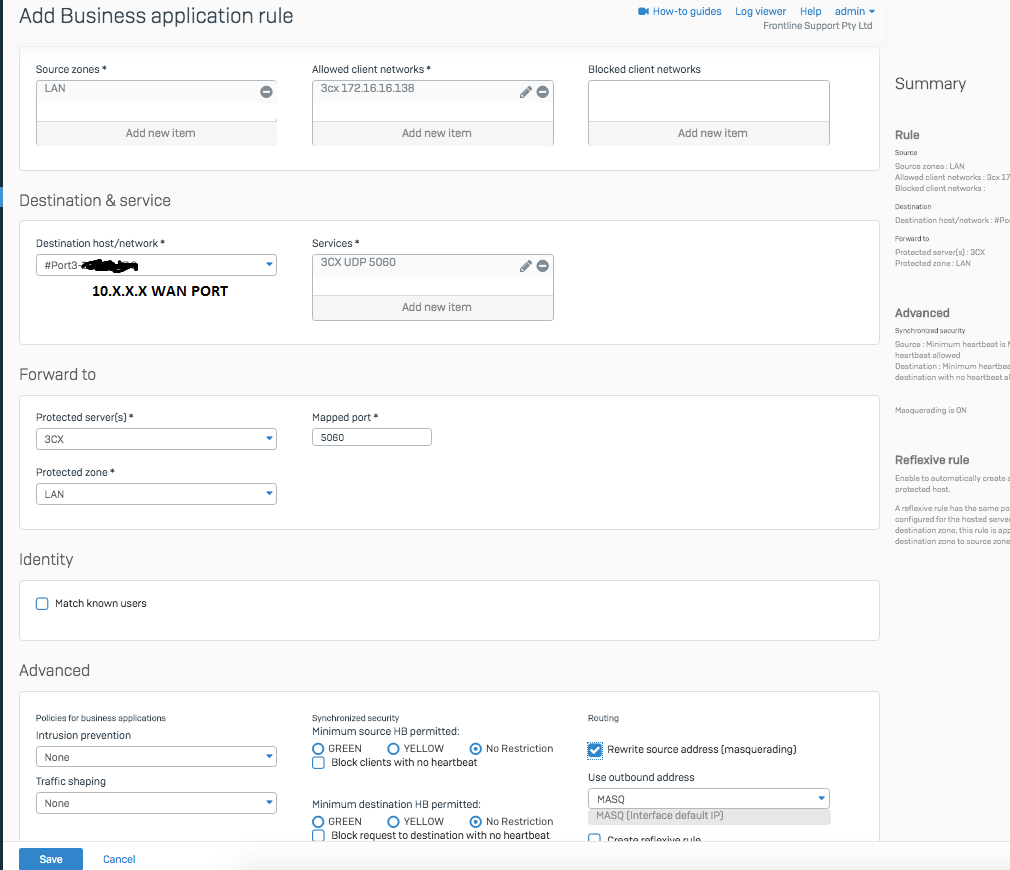Remove LAN from Source zones
The height and width of the screenshot is (870, 1010).
click(x=266, y=92)
